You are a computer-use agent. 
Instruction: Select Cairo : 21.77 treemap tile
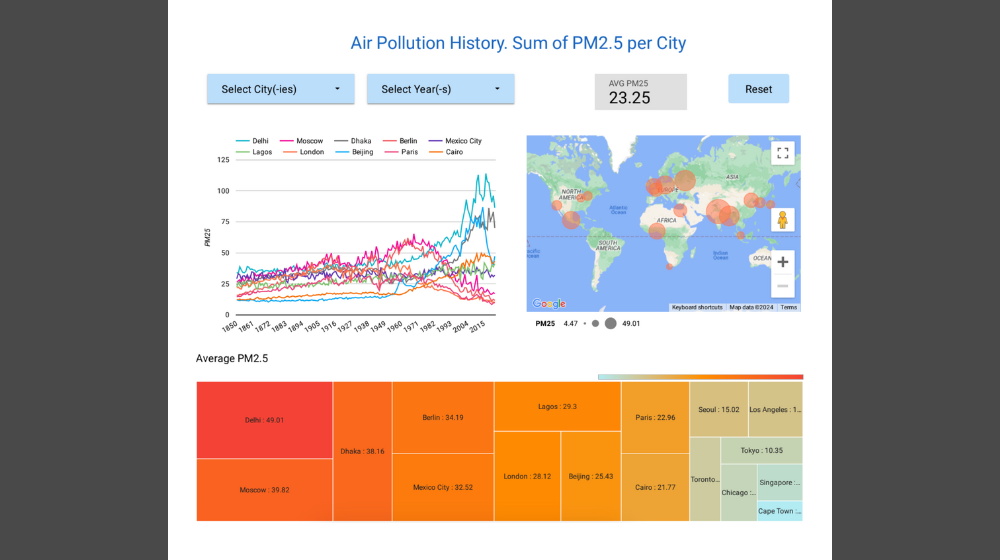pyautogui.click(x=655, y=487)
